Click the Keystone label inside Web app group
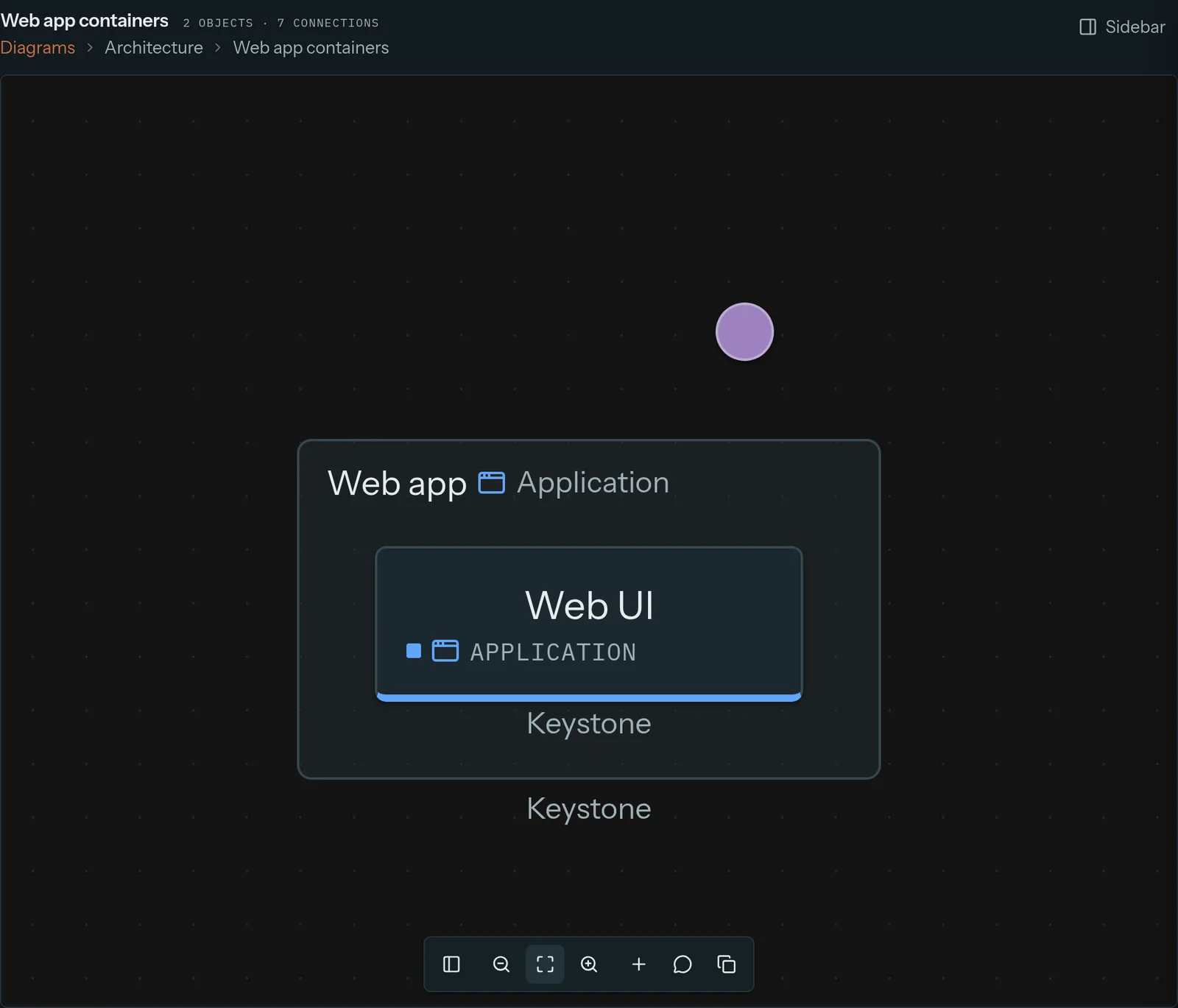This screenshot has height=1008, width=1178. (589, 724)
